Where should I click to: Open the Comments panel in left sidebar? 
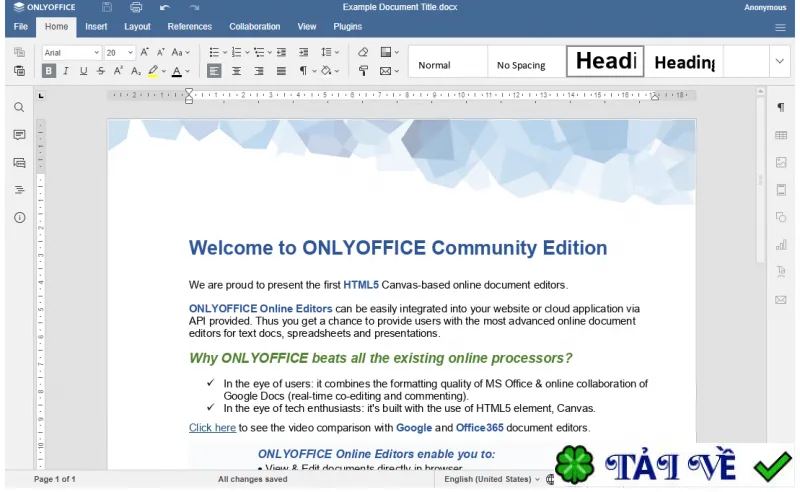point(19,135)
